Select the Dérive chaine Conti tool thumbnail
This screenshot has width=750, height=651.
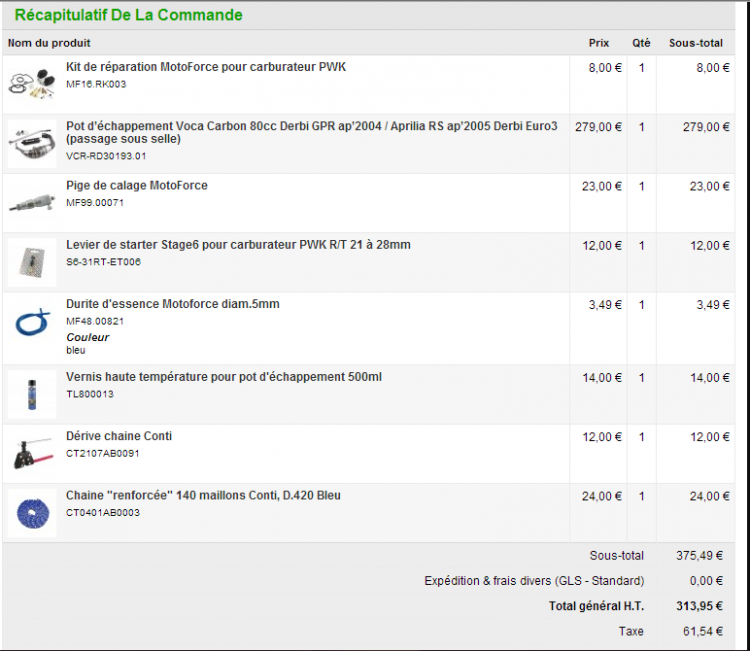(32, 453)
